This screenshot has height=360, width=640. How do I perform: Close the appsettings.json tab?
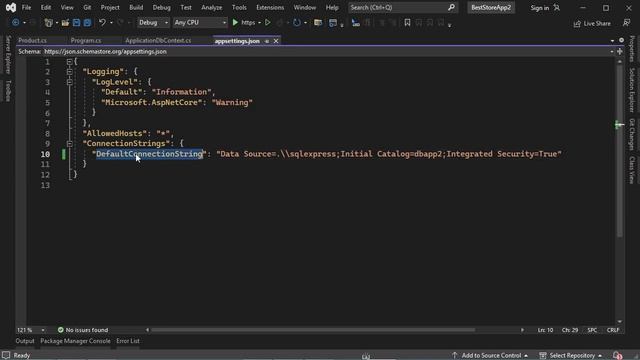276,41
